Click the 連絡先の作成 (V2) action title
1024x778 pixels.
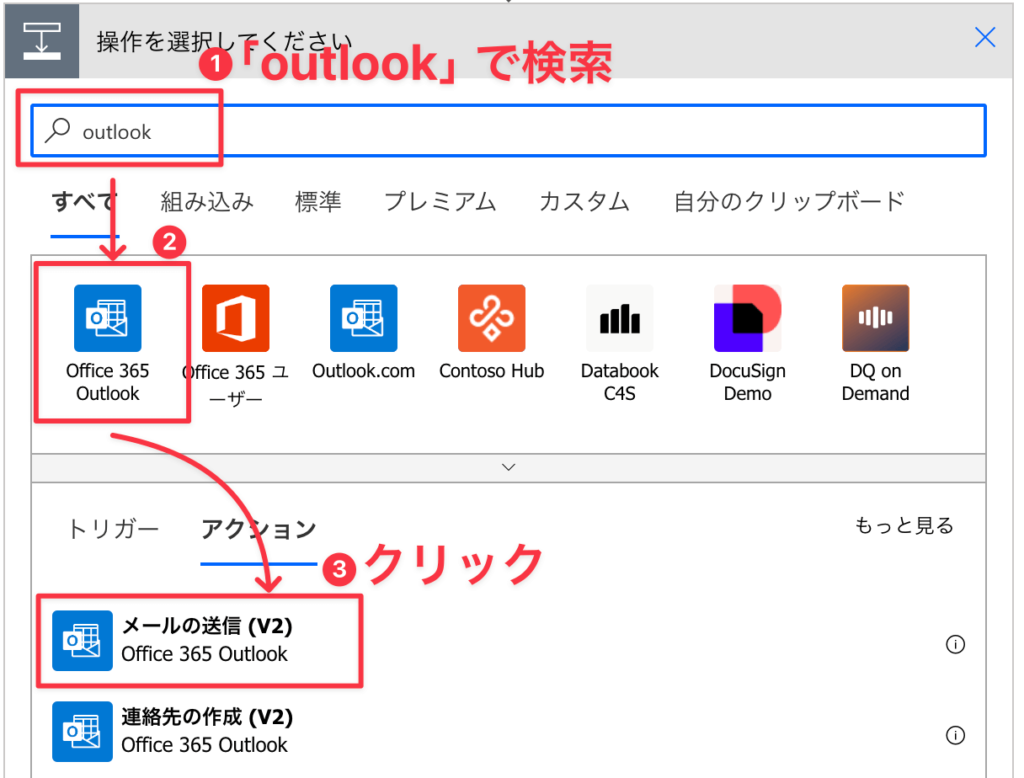(207, 717)
